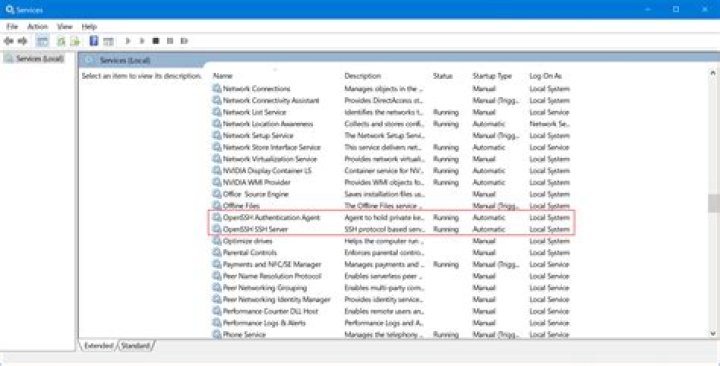Open the View menu

pyautogui.click(x=65, y=27)
